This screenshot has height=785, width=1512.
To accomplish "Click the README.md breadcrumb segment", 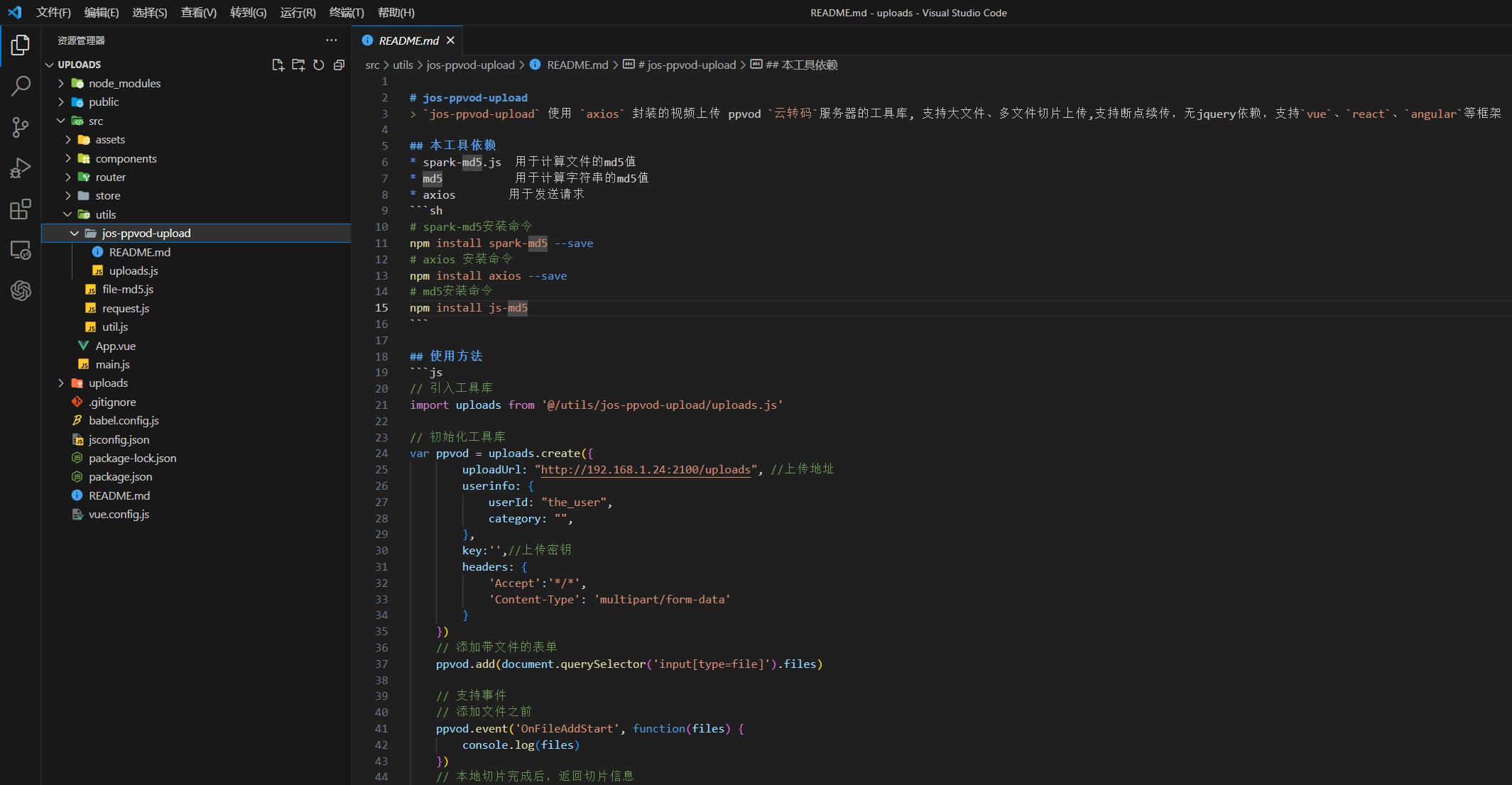I will 577,65.
